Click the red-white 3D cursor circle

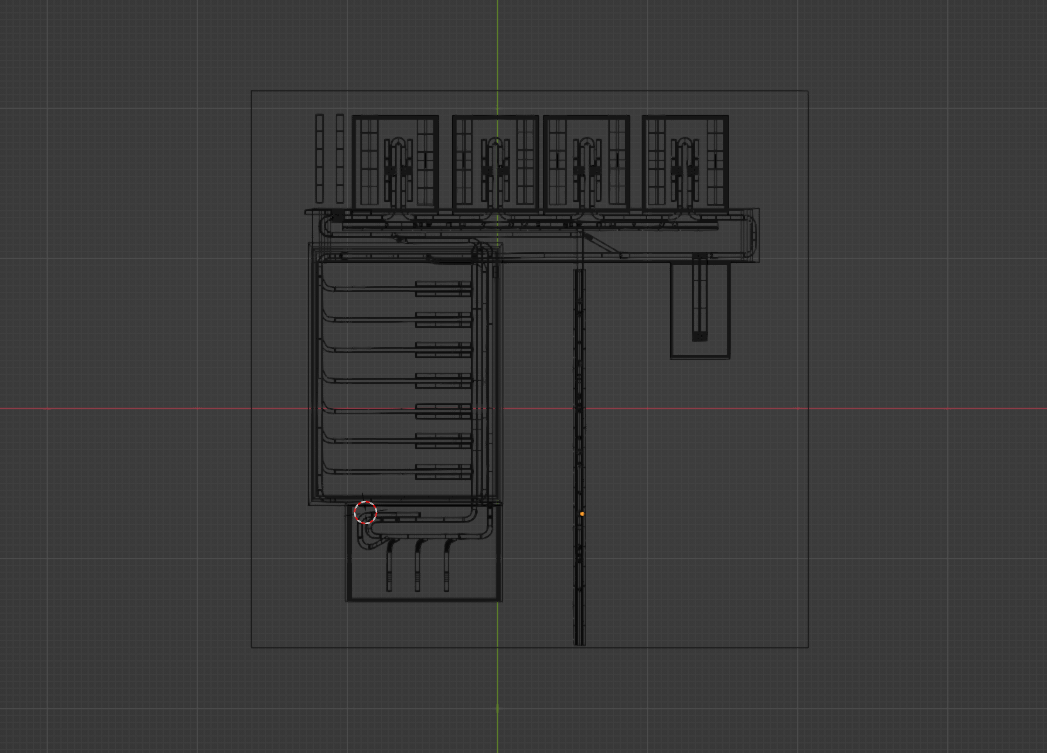tap(365, 512)
